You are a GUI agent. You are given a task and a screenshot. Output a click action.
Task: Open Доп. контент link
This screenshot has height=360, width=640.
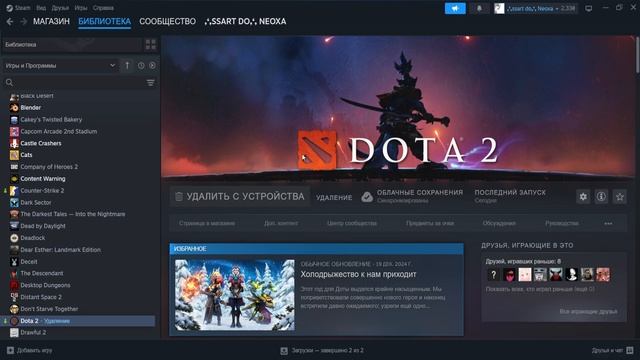click(x=281, y=224)
